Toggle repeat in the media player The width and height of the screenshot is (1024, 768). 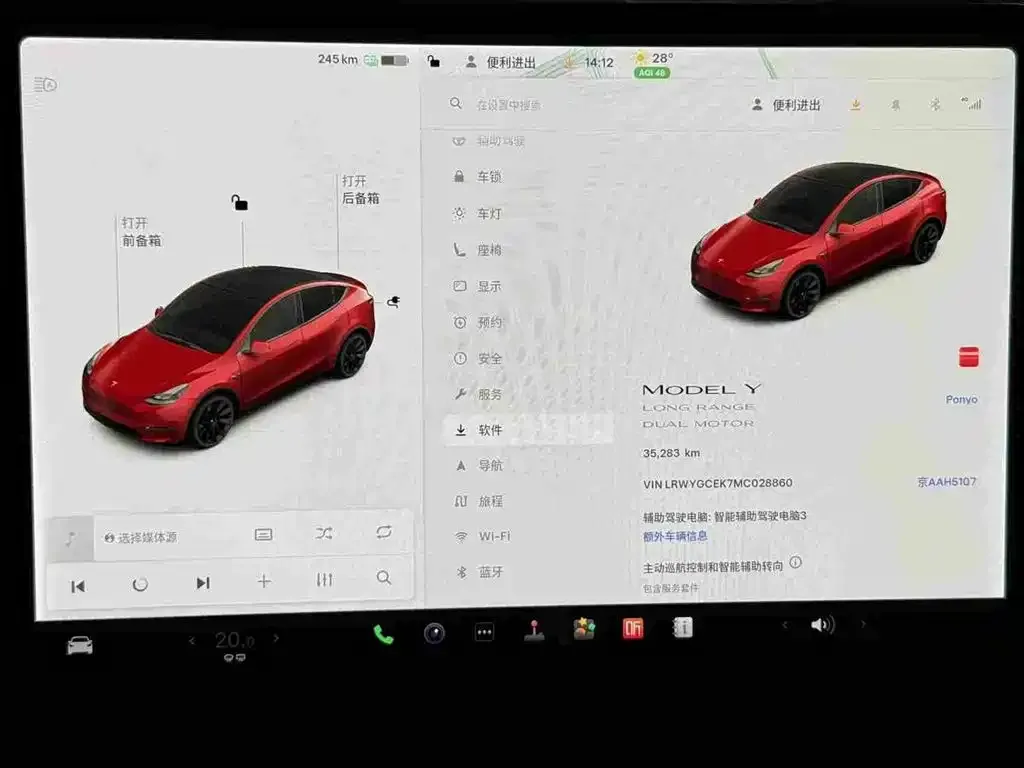(x=384, y=532)
